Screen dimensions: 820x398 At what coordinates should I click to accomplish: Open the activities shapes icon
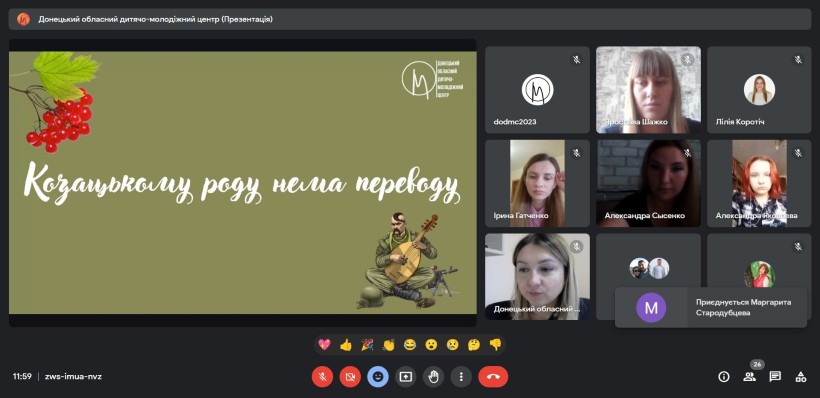[x=801, y=377]
